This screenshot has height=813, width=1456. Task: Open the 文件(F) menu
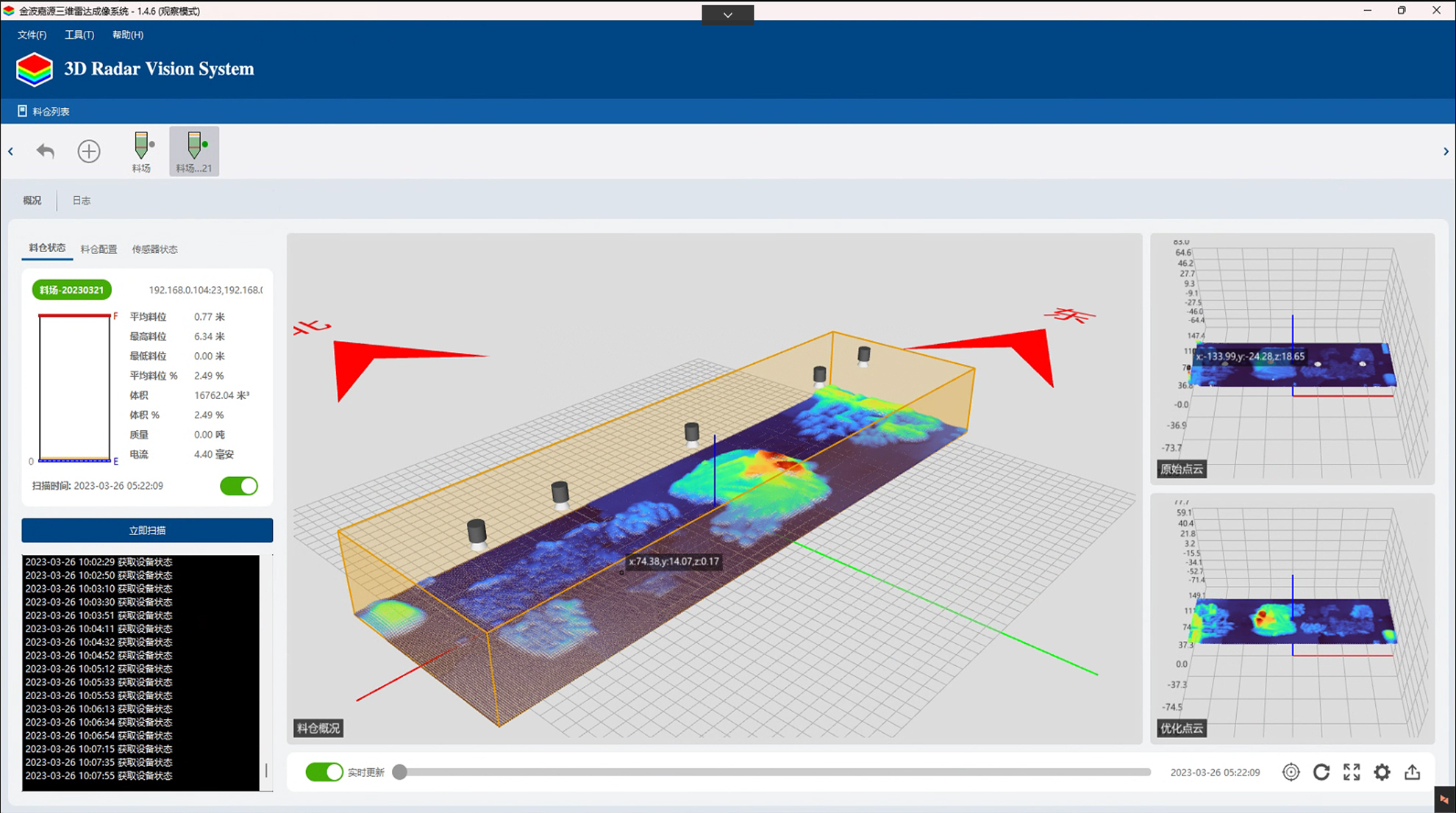tap(32, 35)
